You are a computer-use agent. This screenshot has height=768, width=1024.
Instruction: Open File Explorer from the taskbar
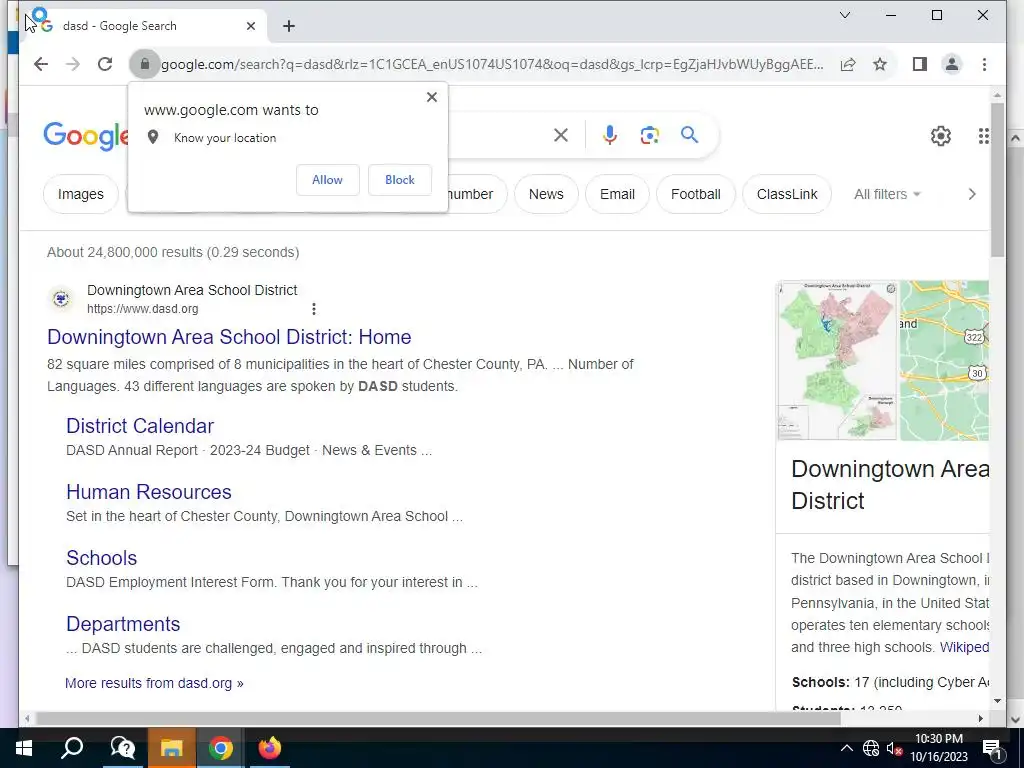171,748
